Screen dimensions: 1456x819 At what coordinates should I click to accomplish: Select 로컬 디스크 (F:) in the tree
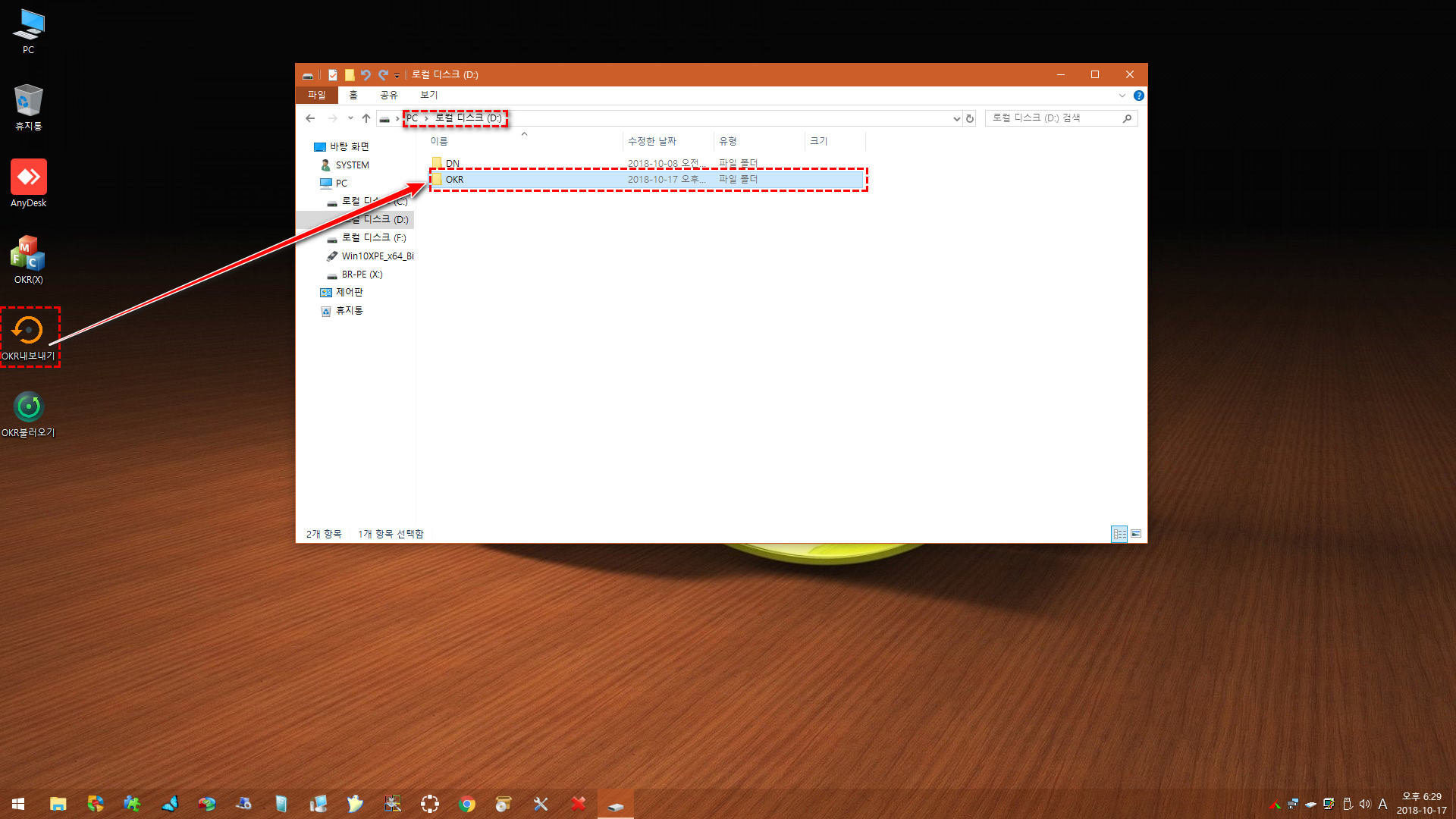[x=367, y=237]
